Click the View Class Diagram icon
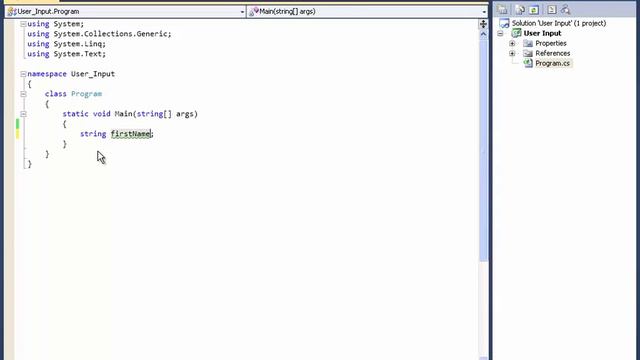 point(565,9)
